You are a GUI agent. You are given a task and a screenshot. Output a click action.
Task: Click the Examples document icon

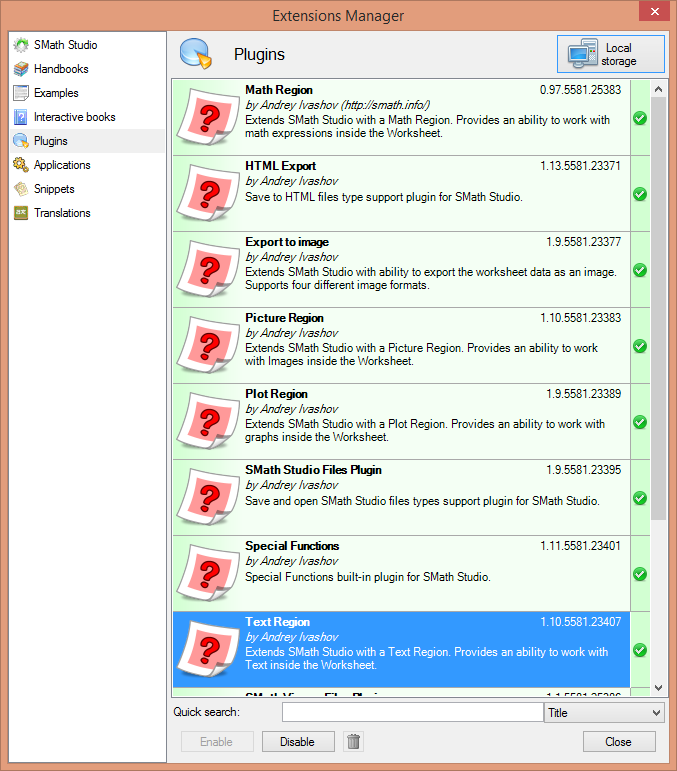click(x=21, y=93)
